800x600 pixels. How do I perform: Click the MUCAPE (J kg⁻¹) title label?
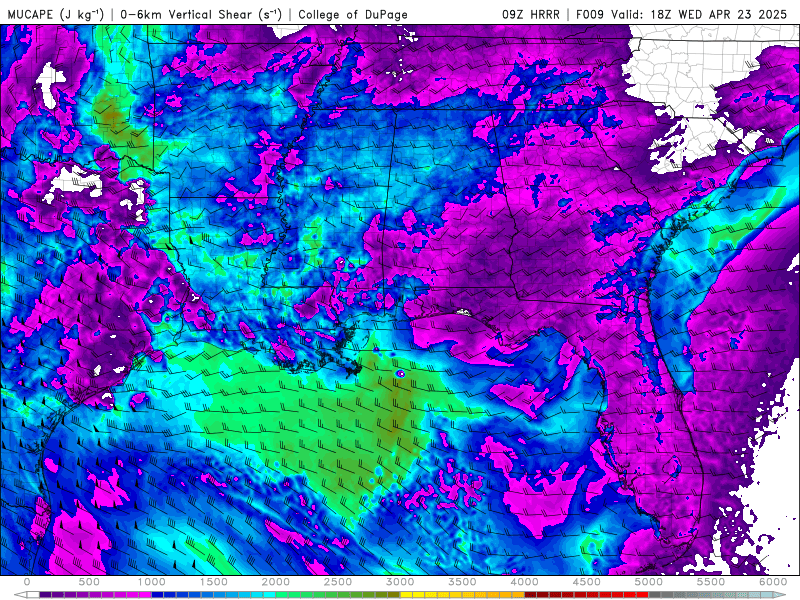point(56,14)
